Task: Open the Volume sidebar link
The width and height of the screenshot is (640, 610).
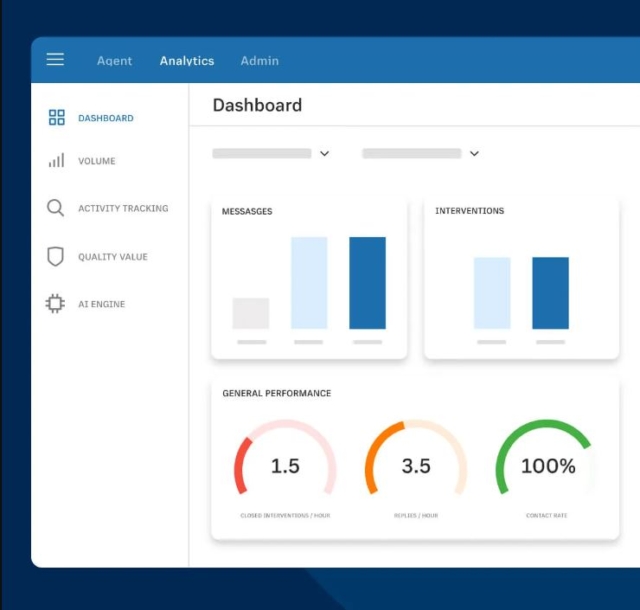Action: pos(97,161)
